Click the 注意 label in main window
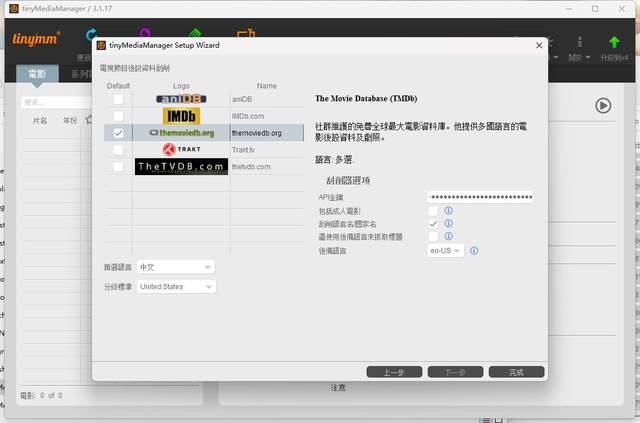The image size is (640, 423). tap(338, 387)
